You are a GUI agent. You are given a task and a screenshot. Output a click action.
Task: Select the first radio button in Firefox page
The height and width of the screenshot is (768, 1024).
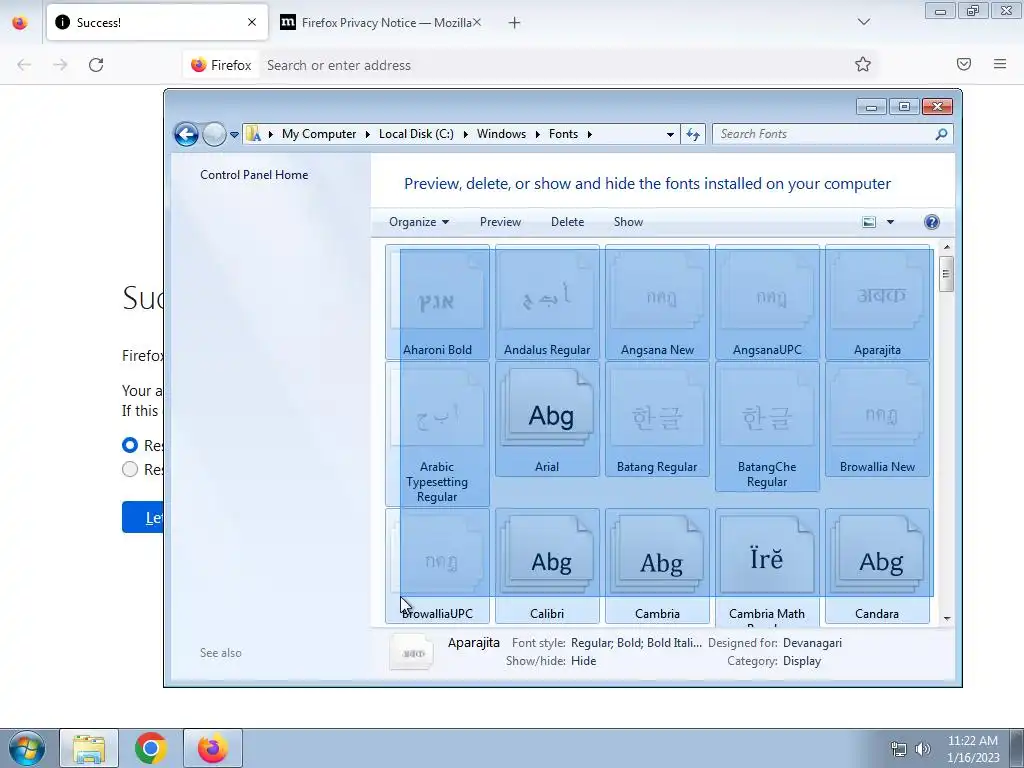pyautogui.click(x=130, y=445)
